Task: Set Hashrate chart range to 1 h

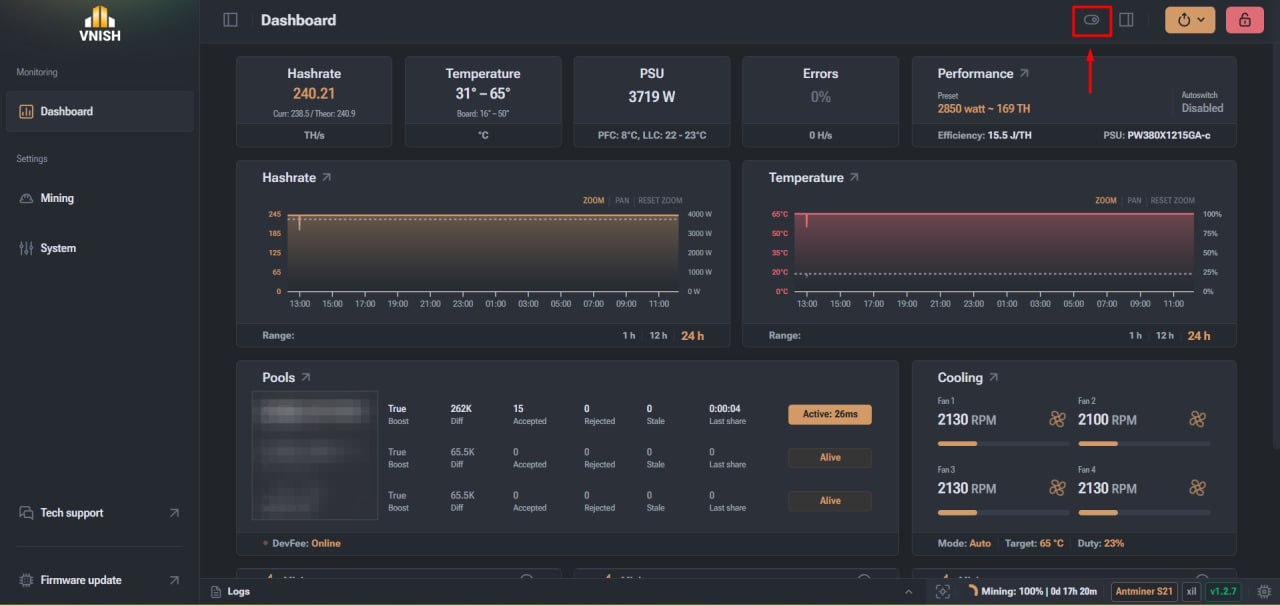Action: 628,336
